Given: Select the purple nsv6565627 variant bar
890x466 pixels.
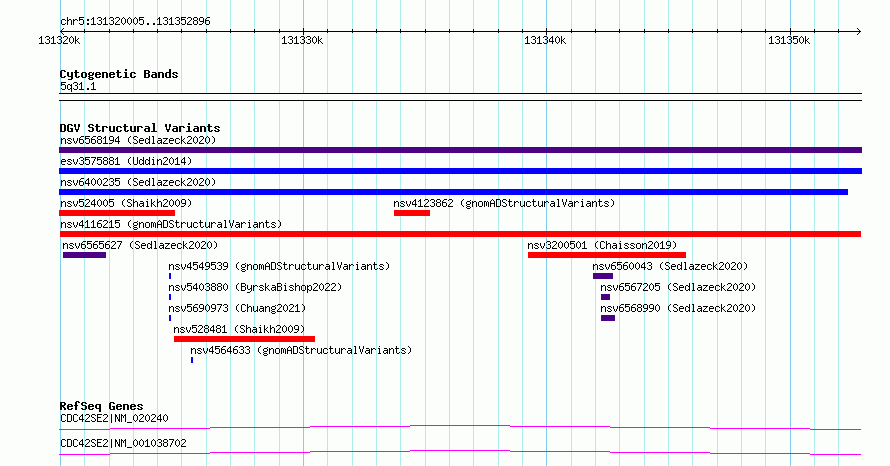Looking at the screenshot, I should coord(84,255).
